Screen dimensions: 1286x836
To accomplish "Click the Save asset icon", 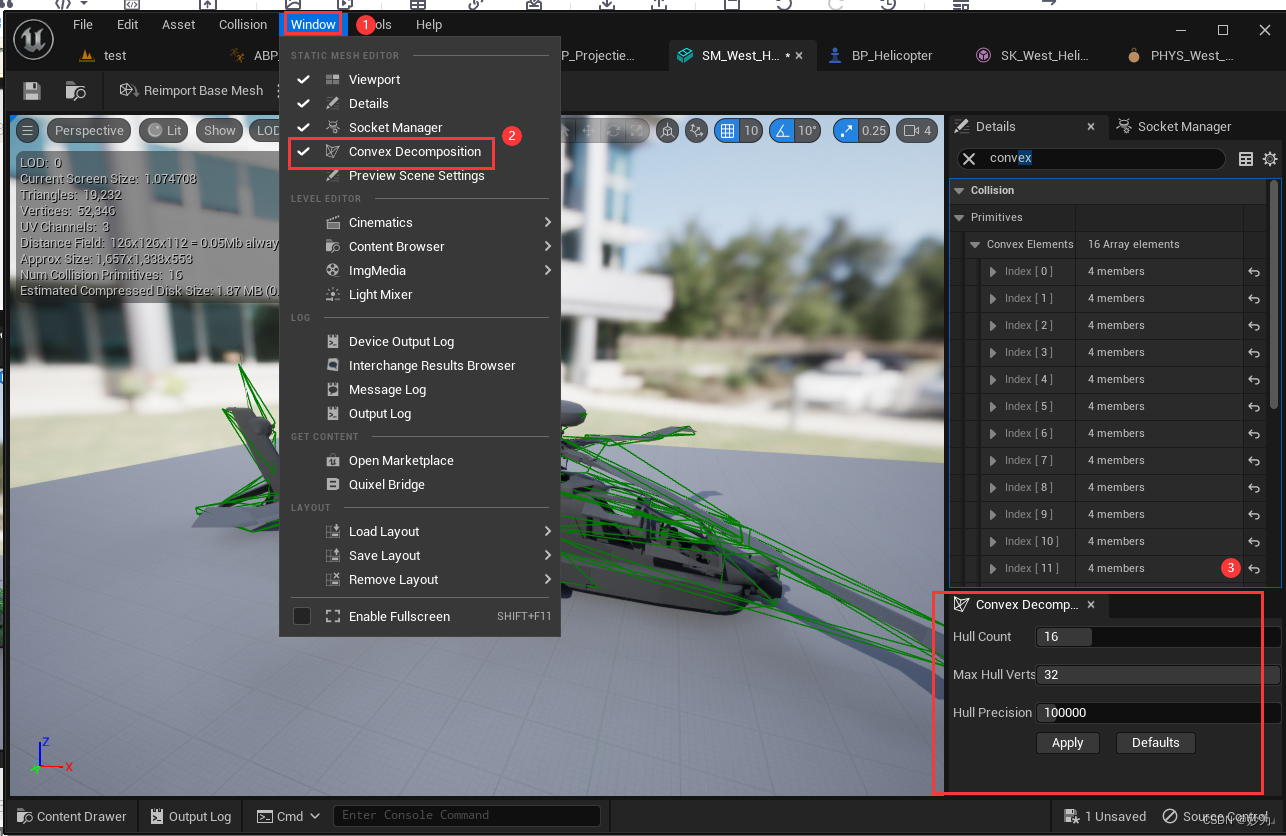I will click(31, 90).
